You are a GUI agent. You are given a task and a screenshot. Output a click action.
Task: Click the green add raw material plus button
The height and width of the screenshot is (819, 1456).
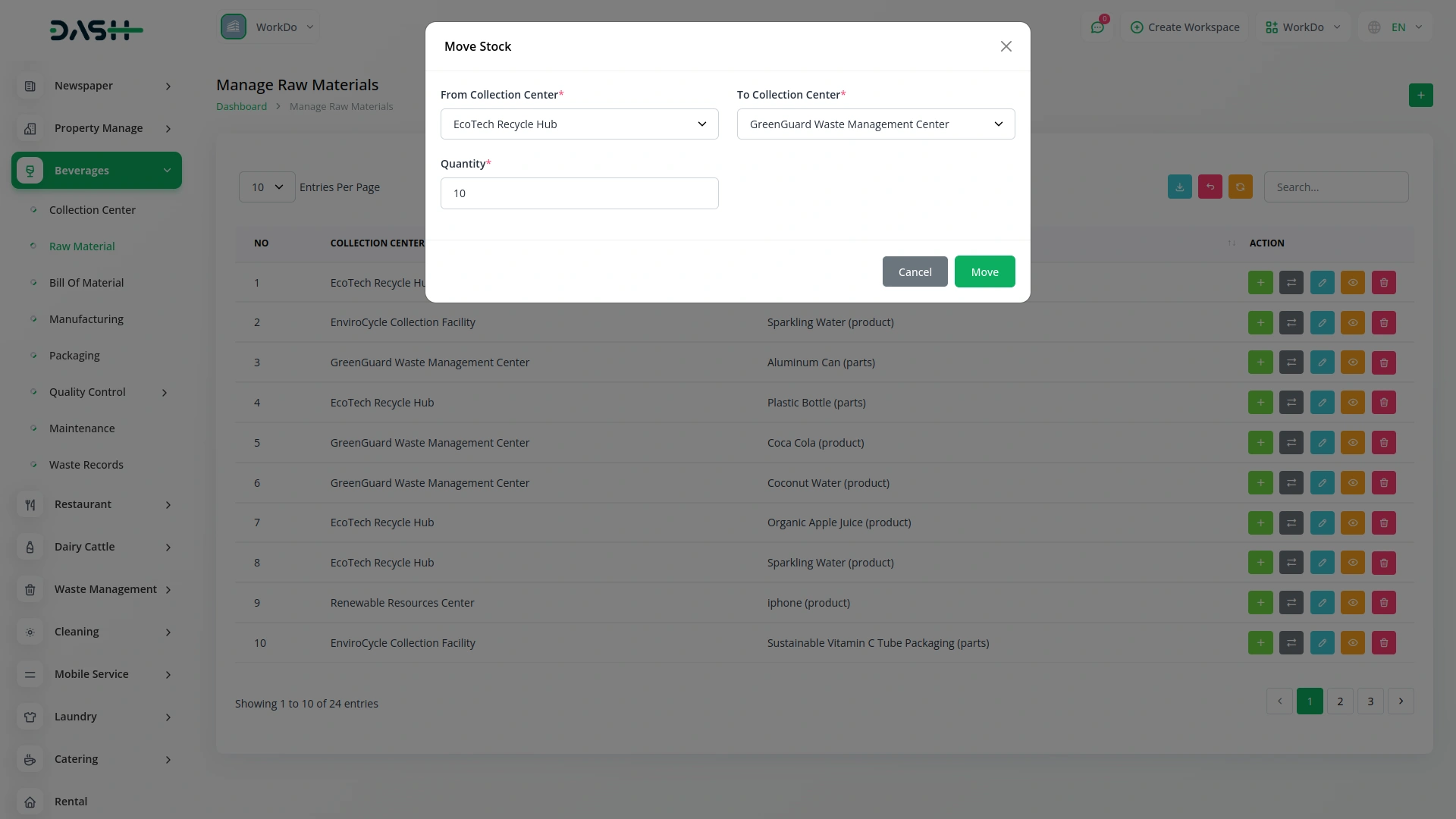click(1420, 96)
